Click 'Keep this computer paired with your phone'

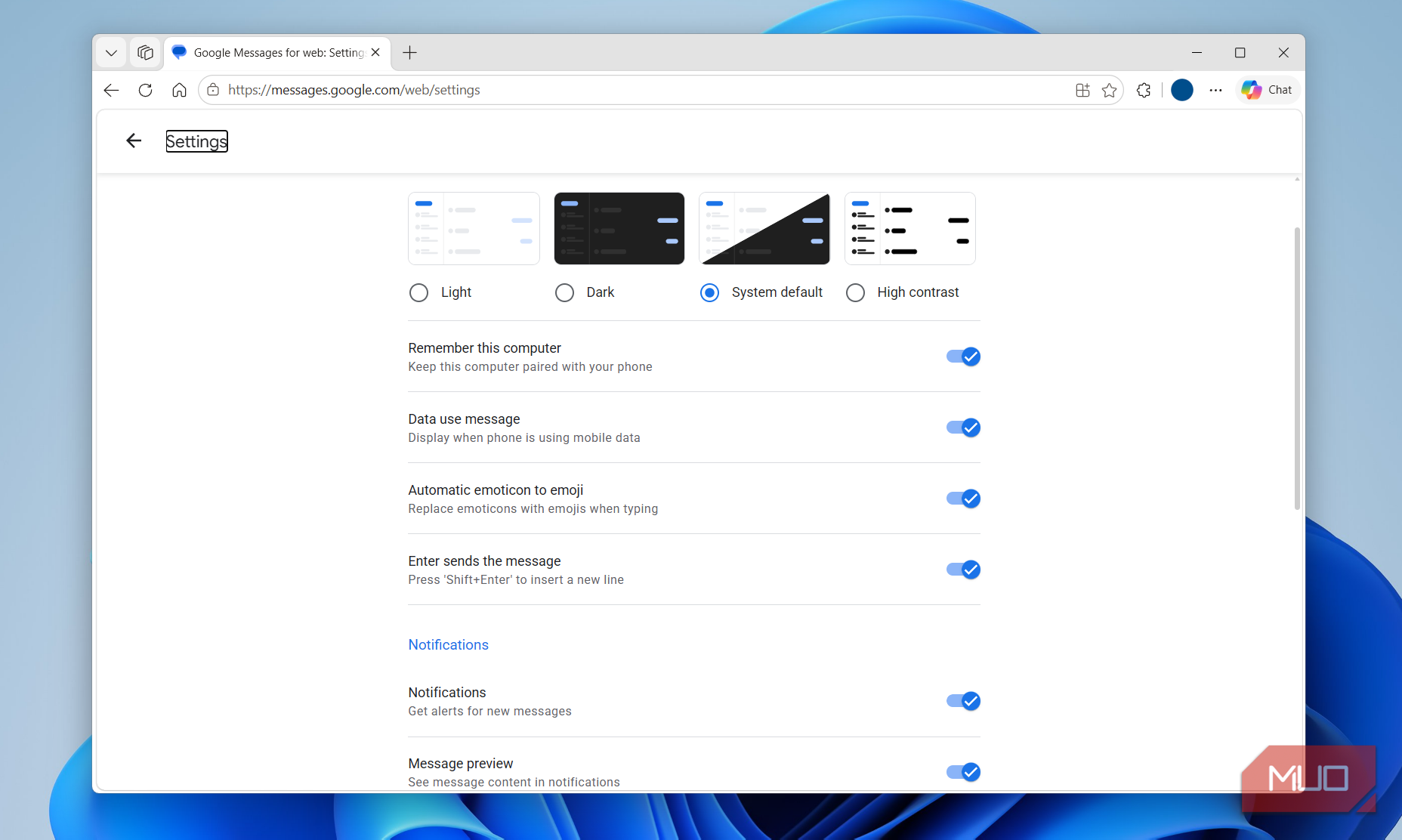tap(530, 367)
